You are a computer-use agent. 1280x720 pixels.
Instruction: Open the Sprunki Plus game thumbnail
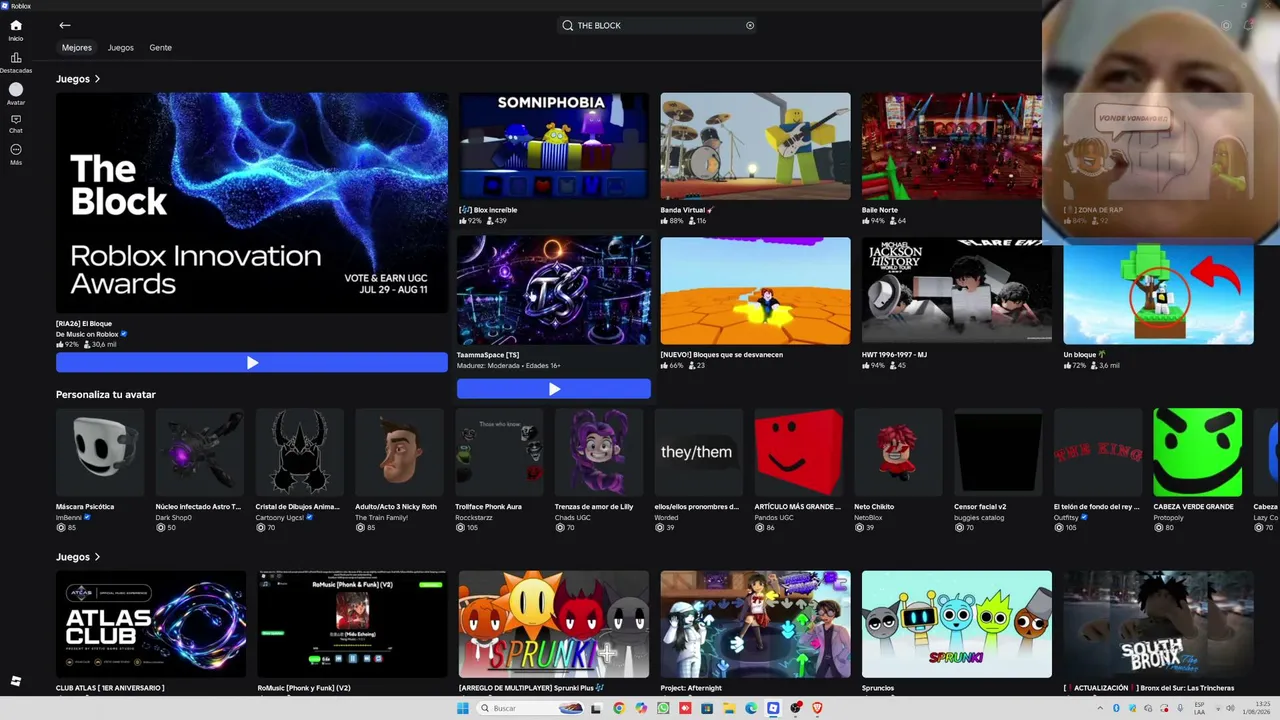(554, 625)
